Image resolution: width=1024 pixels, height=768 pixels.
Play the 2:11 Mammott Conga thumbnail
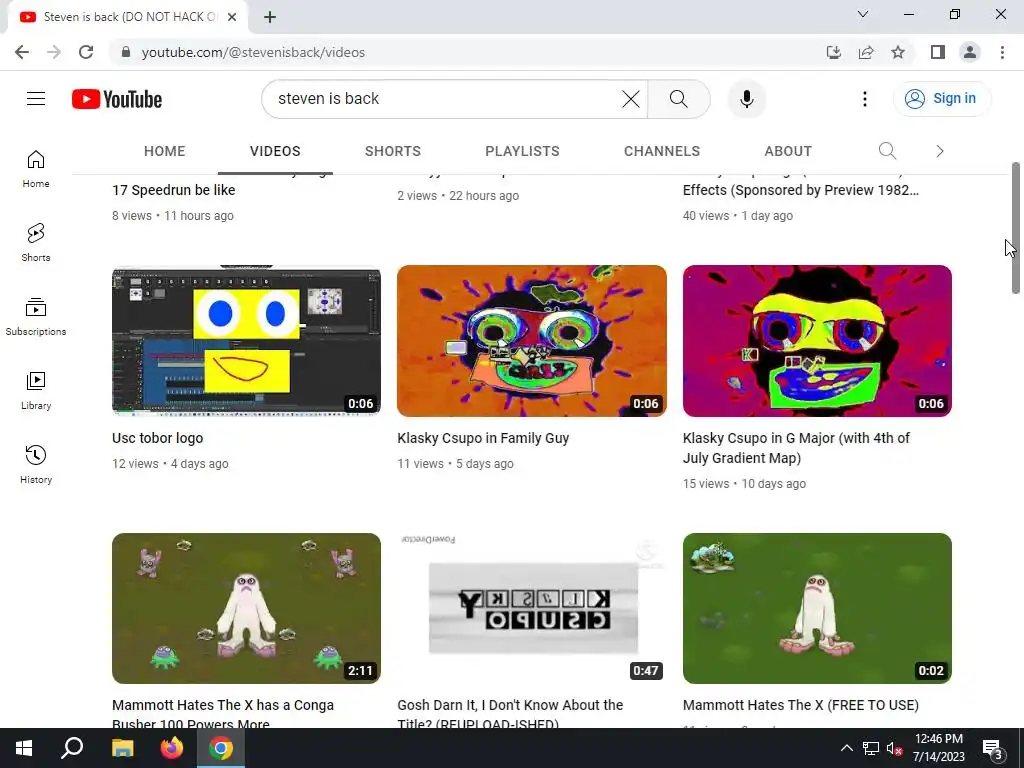[246, 608]
